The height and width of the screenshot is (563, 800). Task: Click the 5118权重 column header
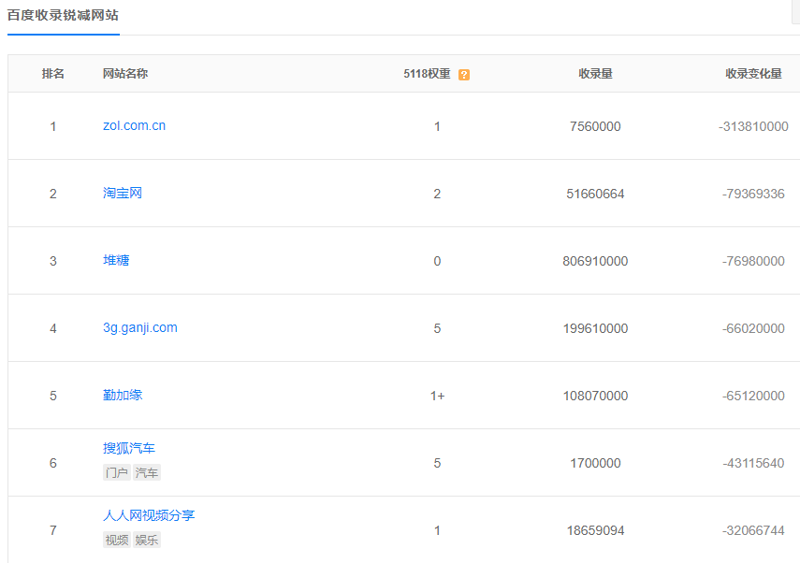pos(427,74)
